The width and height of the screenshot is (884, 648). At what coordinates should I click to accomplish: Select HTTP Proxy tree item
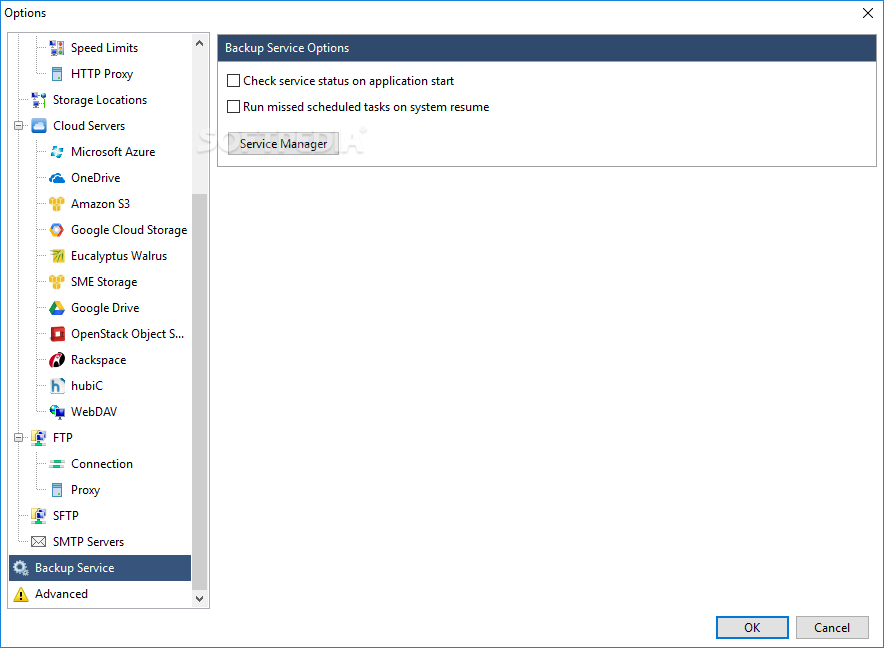tap(102, 74)
